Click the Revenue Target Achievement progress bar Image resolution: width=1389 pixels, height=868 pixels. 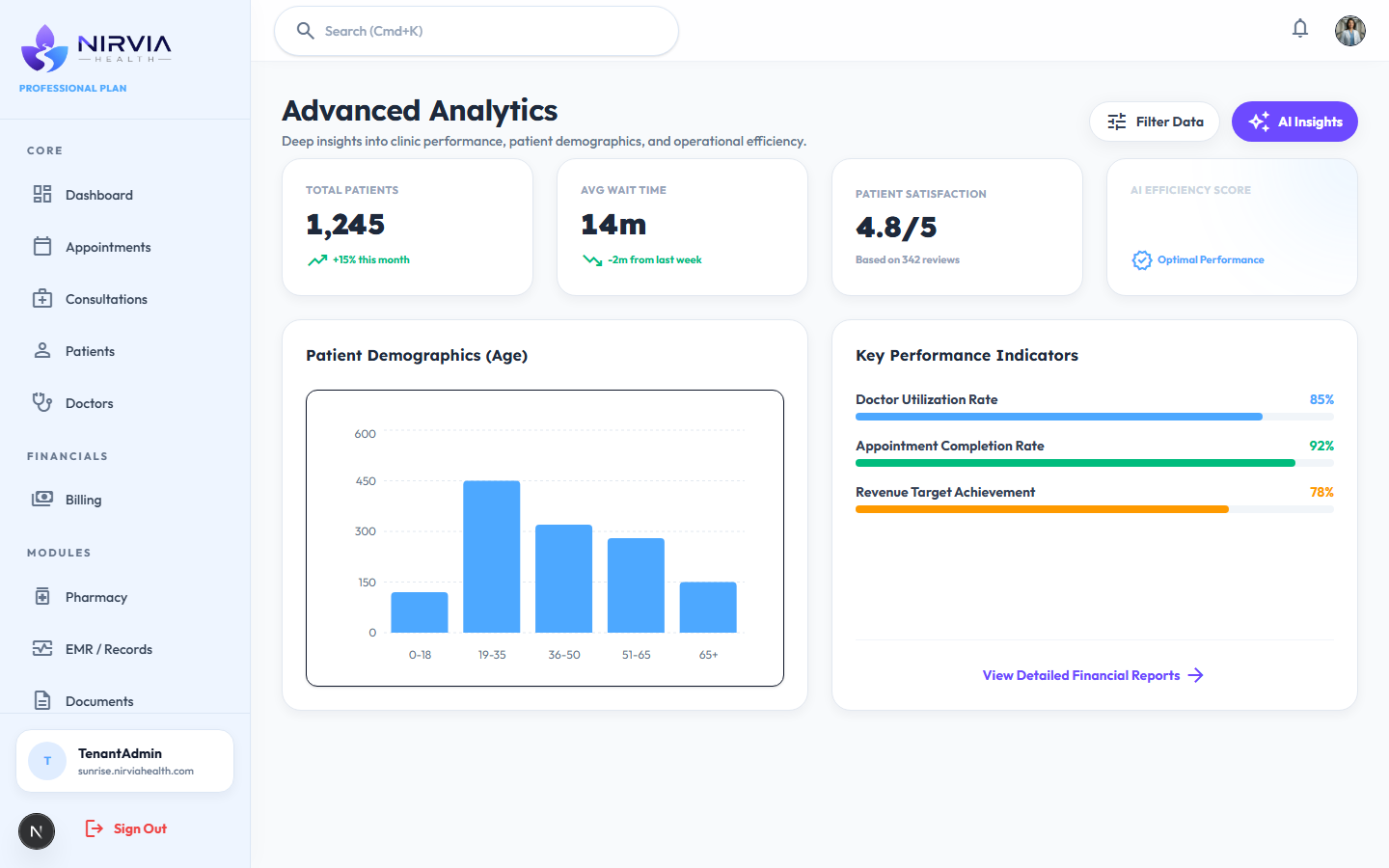pyautogui.click(x=1095, y=509)
